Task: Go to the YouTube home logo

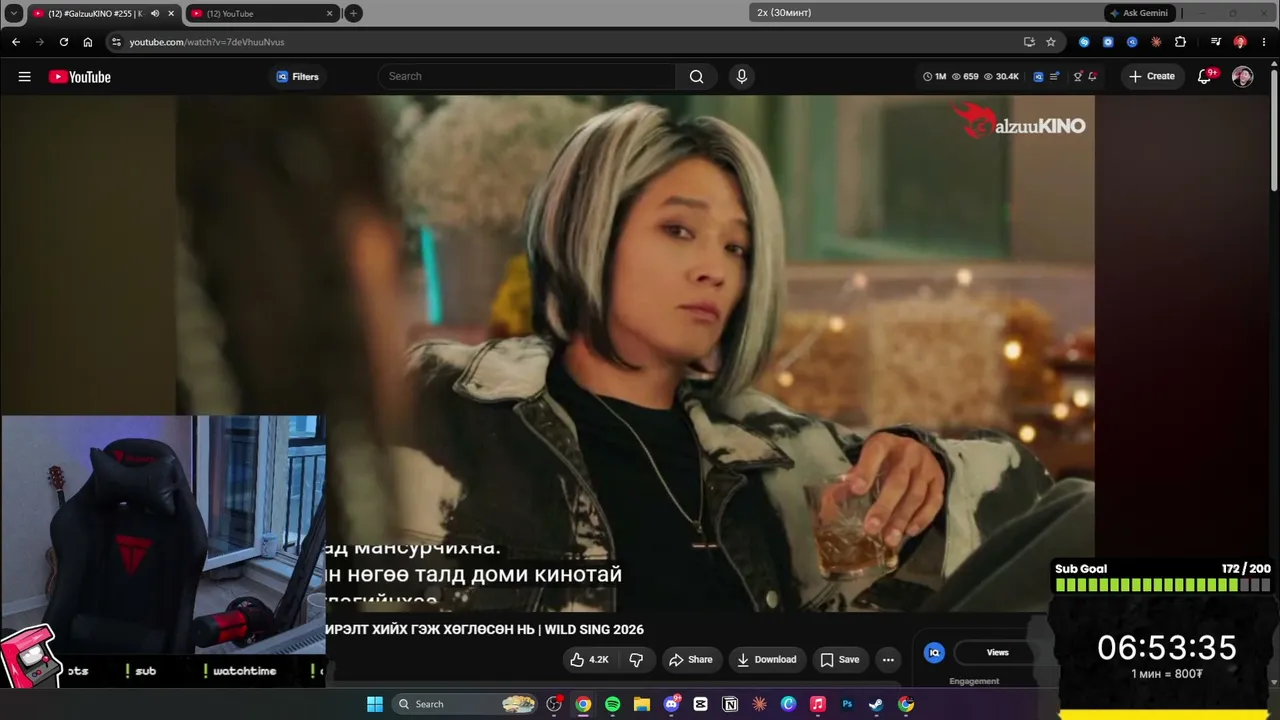Action: point(80,77)
